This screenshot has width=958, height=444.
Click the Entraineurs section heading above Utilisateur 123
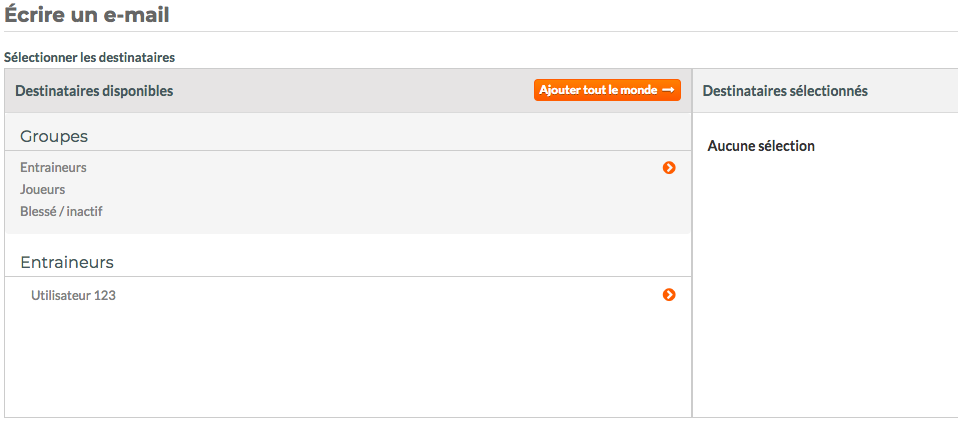tap(67, 263)
